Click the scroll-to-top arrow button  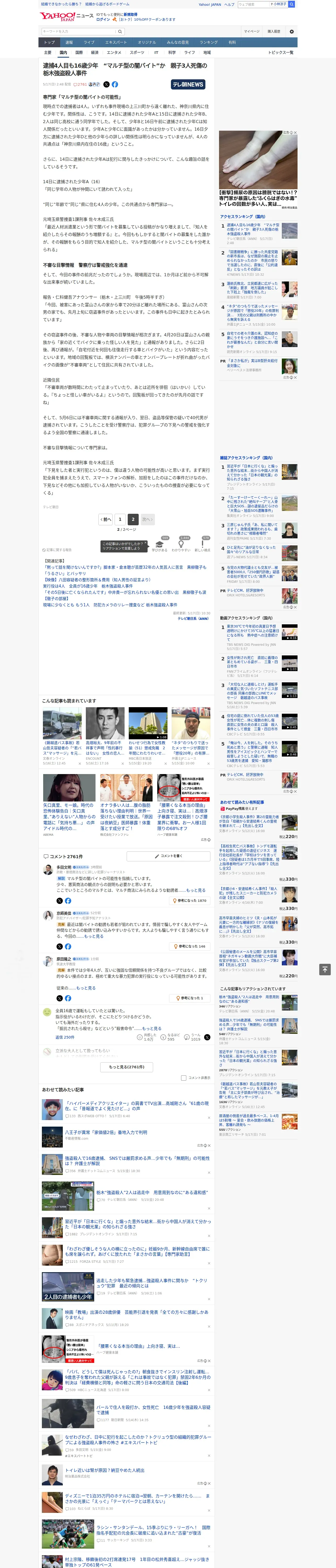(325, 969)
